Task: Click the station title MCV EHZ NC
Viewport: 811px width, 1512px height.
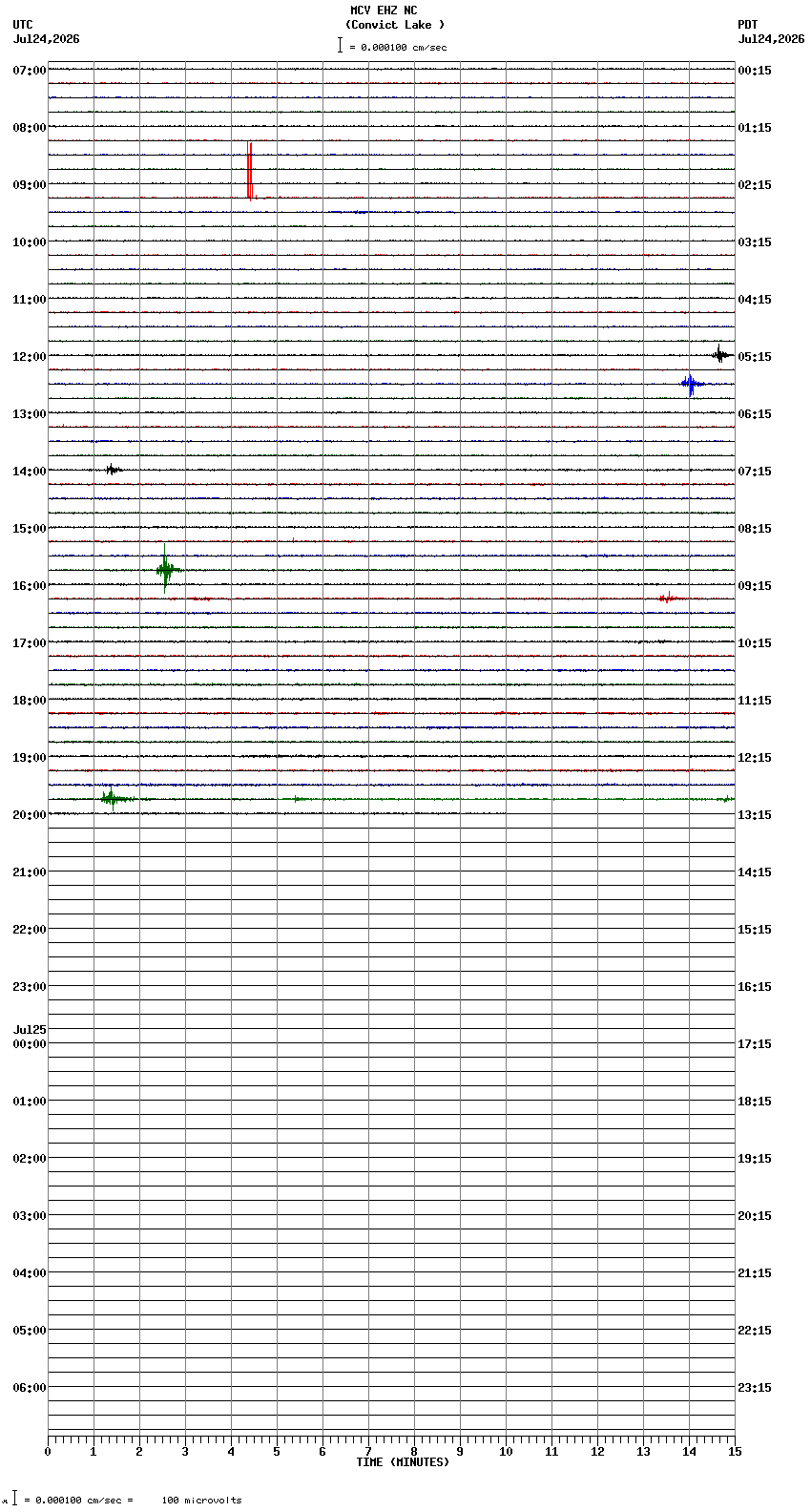Action: pos(384,10)
